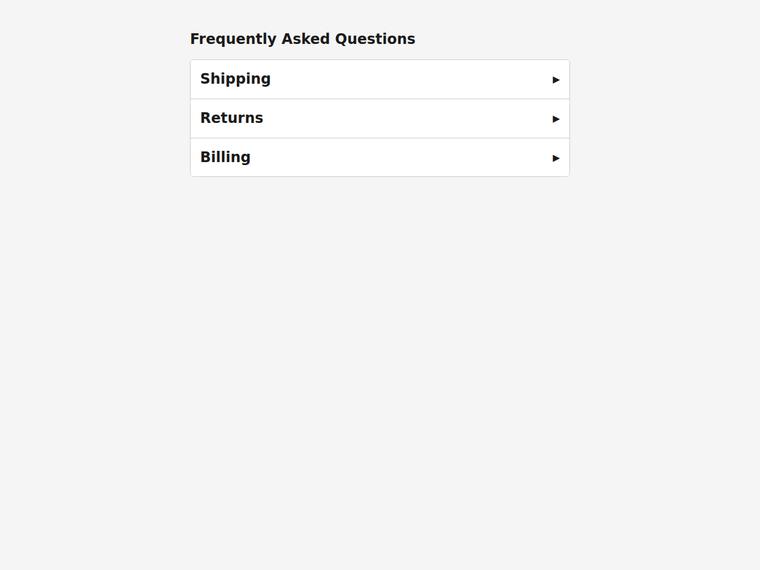This screenshot has width=760, height=570.
Task: Click the Shipping heading text
Action: (x=236, y=79)
